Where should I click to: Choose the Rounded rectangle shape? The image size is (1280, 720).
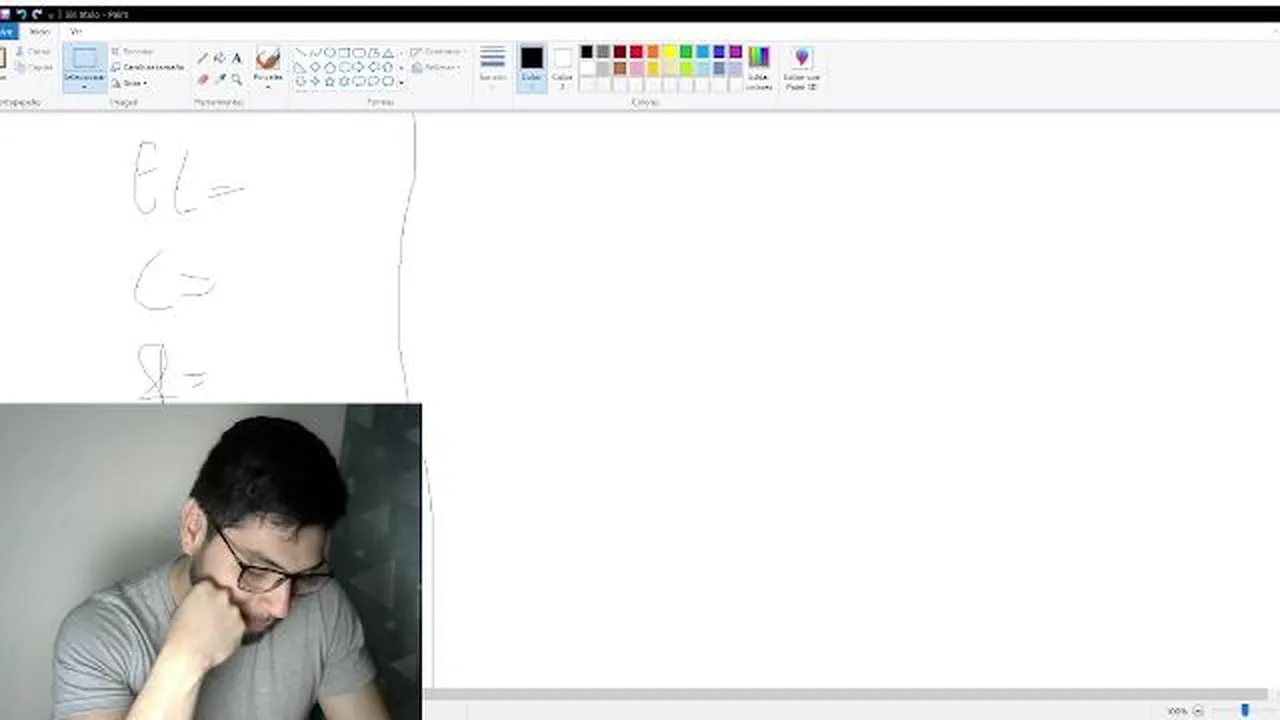coord(359,53)
